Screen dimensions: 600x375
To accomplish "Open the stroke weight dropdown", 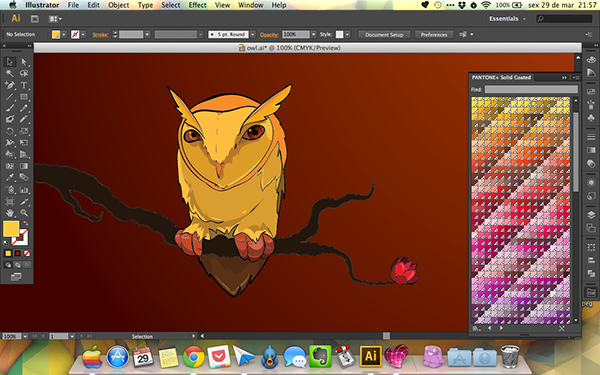I will (147, 34).
